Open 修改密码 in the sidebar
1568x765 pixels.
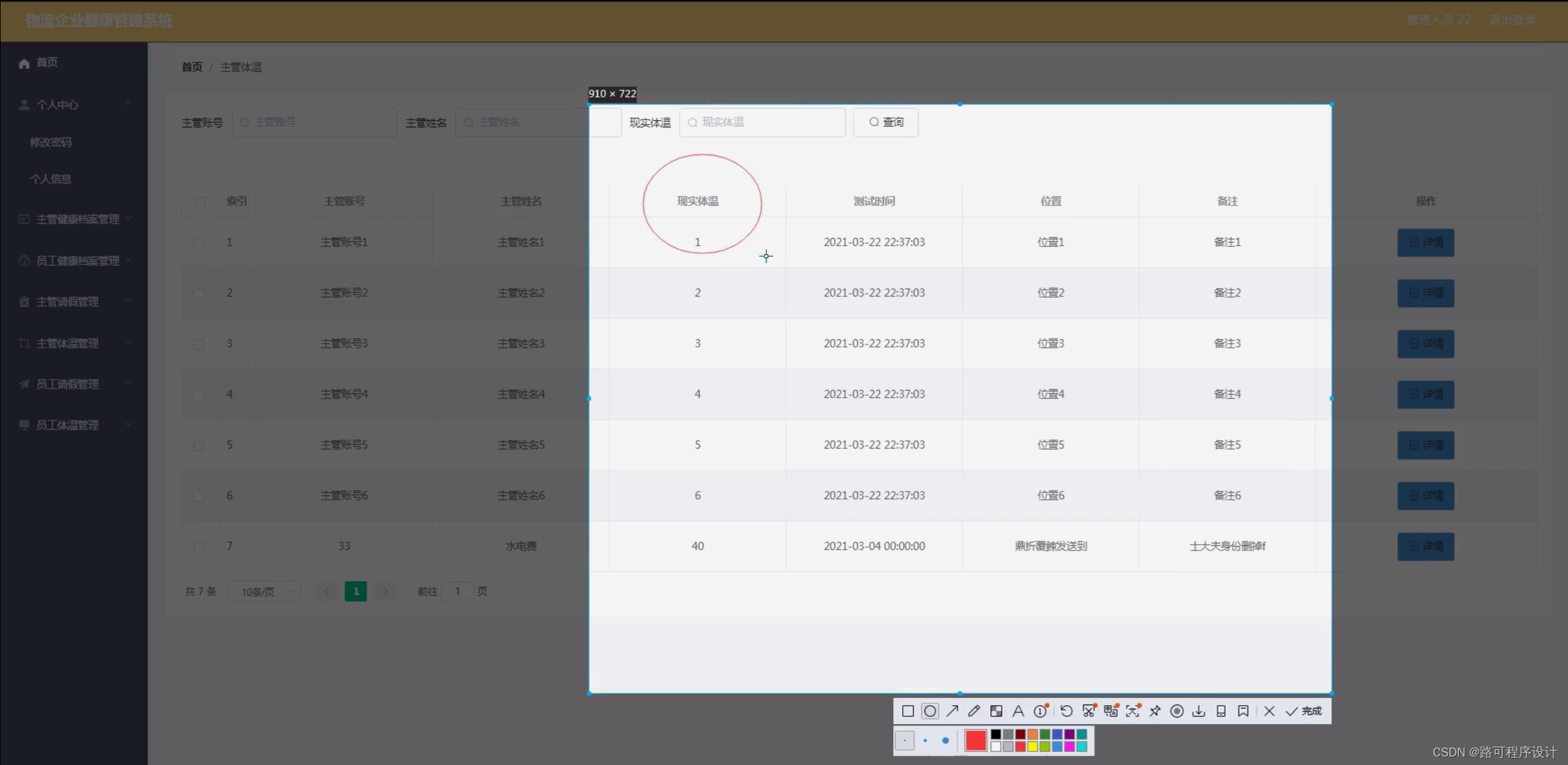51,142
